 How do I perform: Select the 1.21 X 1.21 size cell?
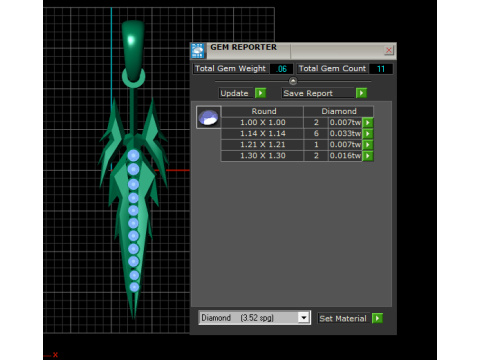263,145
